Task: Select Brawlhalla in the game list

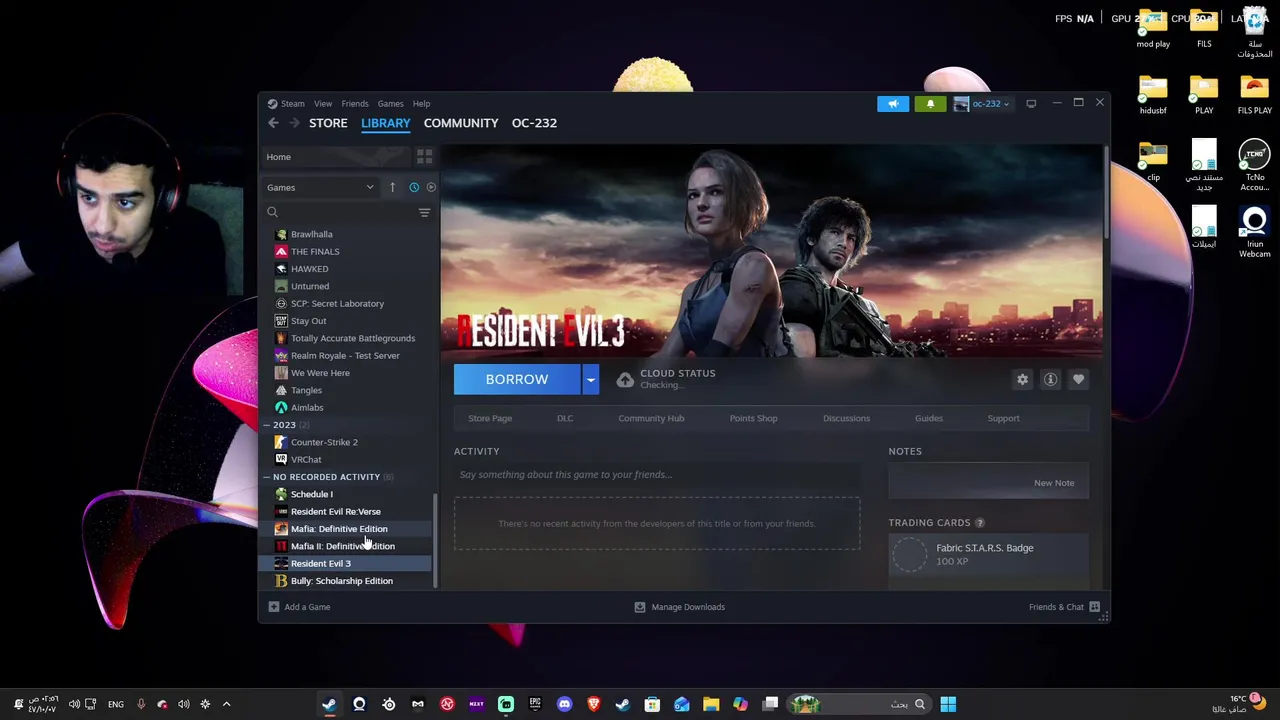Action: [312, 234]
